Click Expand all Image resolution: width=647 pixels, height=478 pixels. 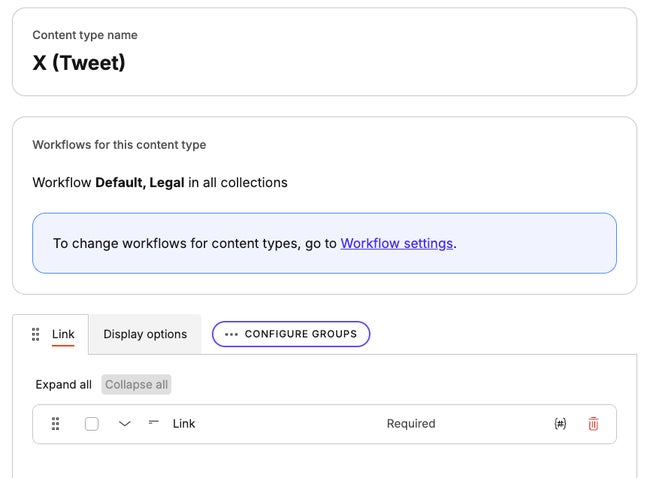pos(64,385)
